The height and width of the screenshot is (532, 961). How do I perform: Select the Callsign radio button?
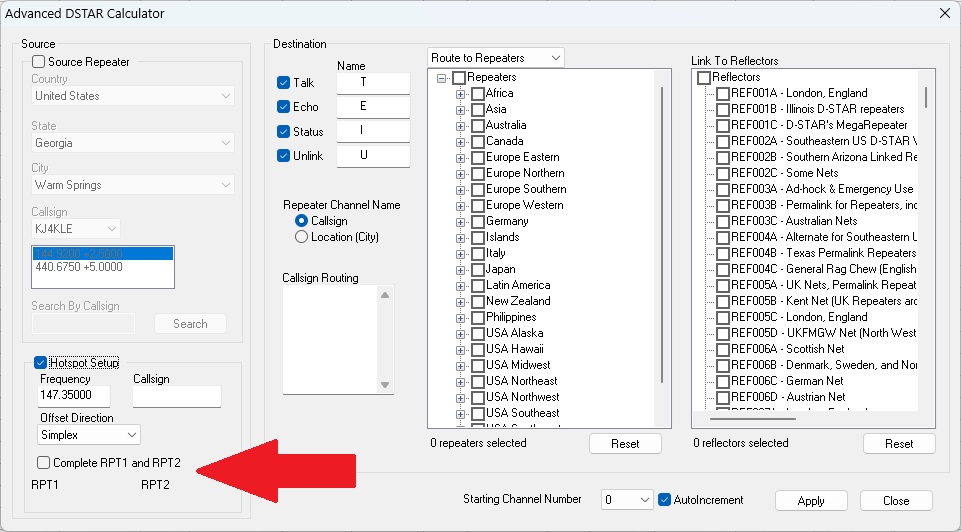pyautogui.click(x=301, y=221)
